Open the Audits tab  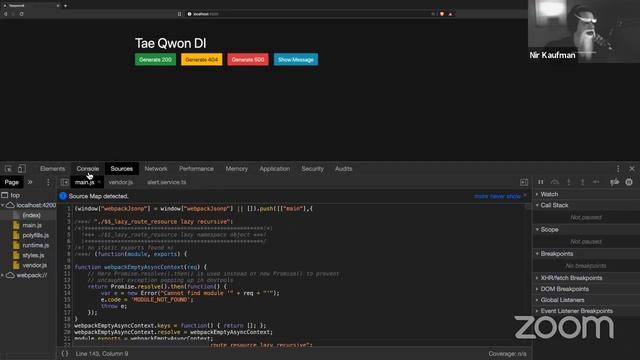[343, 169]
